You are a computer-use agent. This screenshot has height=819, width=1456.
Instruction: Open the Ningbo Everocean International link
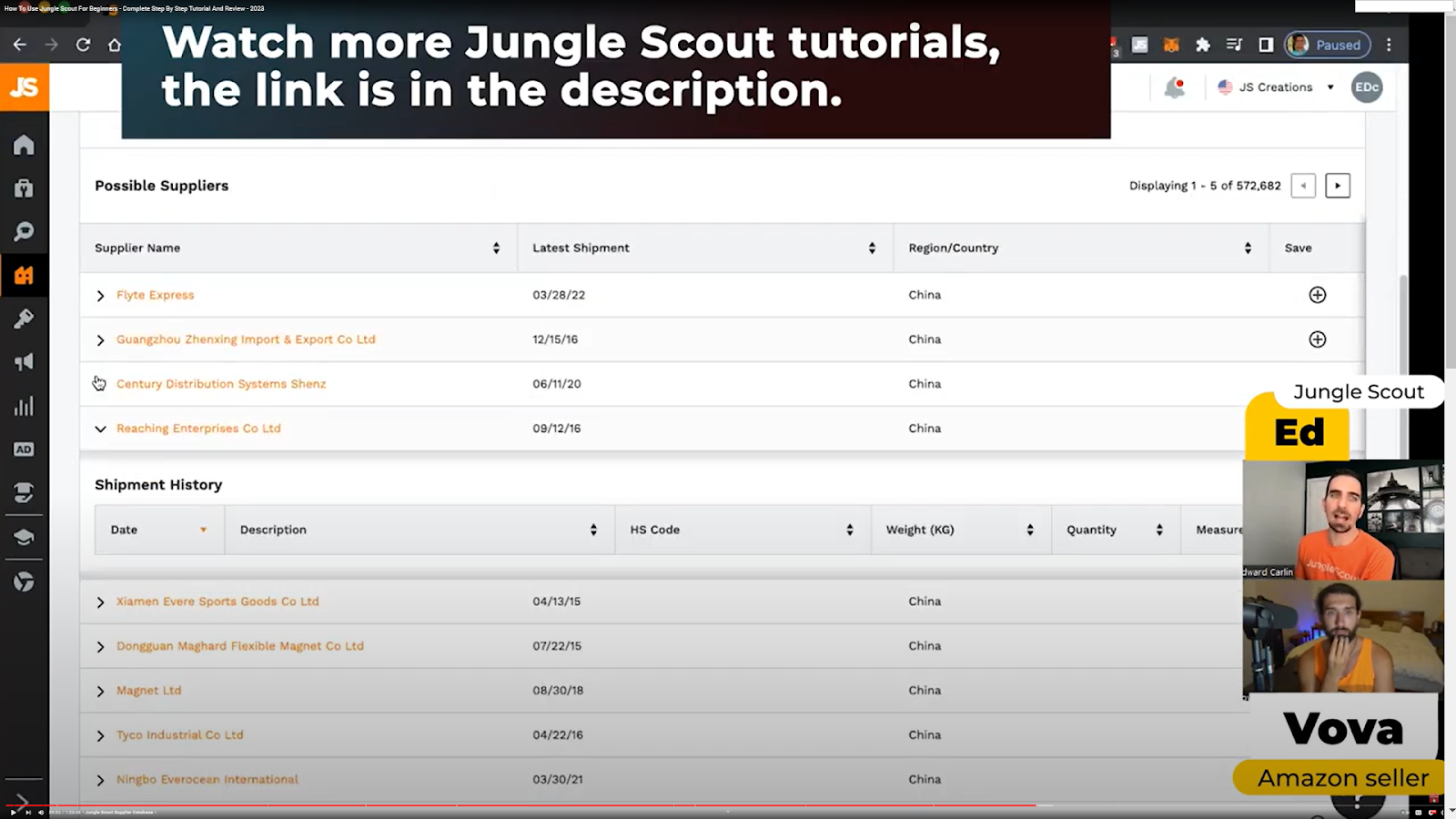pos(207,780)
